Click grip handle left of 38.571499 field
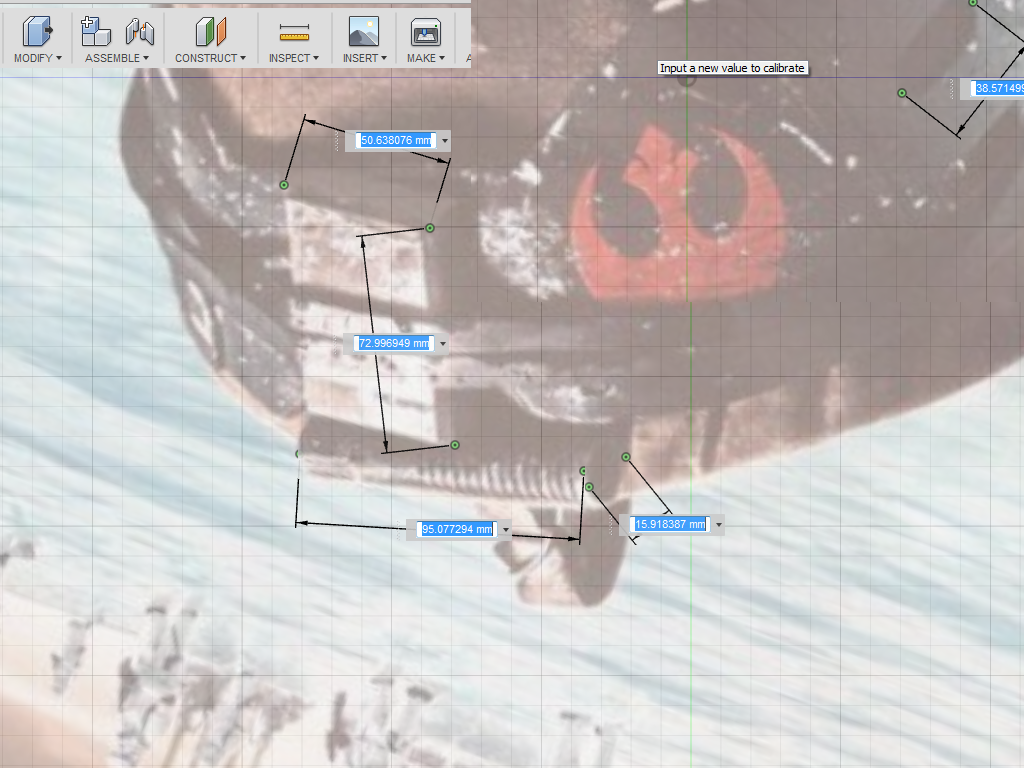The width and height of the screenshot is (1024, 768). (x=952, y=88)
